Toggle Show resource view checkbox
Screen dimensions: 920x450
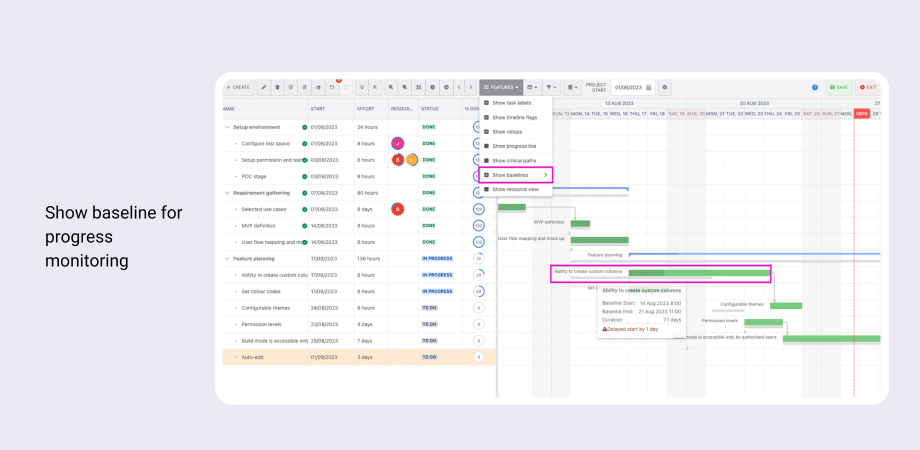486,190
